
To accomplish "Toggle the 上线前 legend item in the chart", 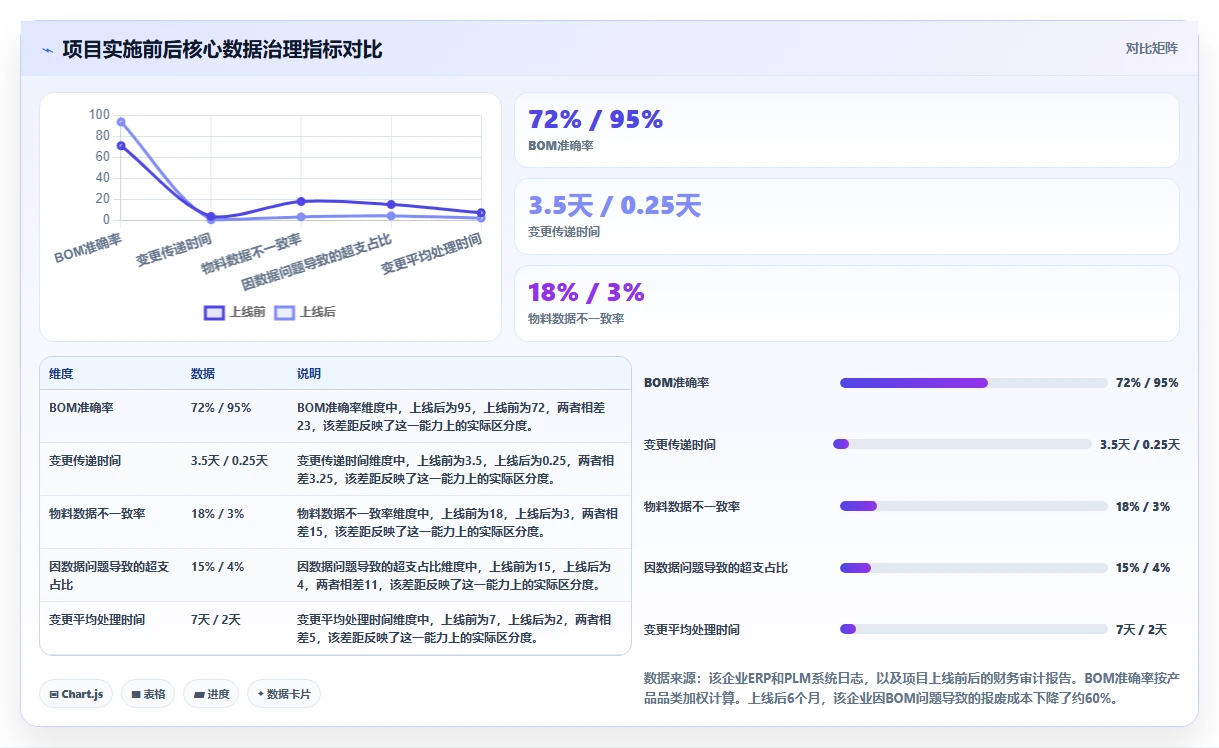I will tap(235, 312).
